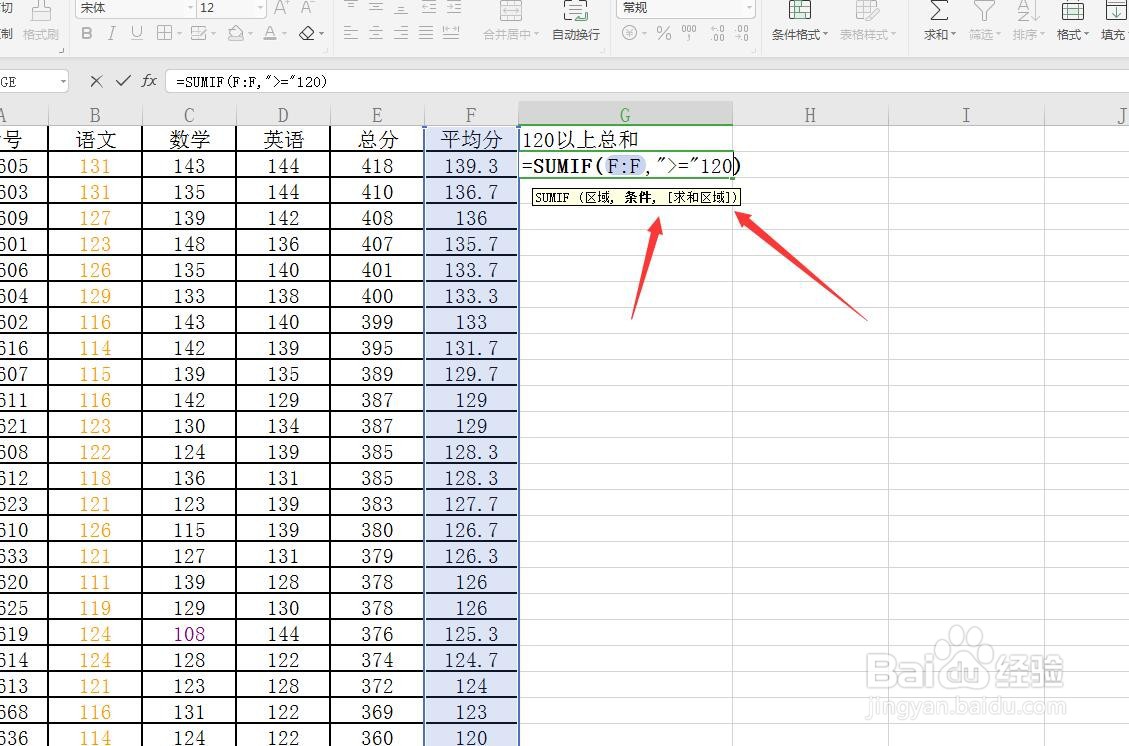Select column B header
This screenshot has height=746, width=1129.
pos(95,114)
